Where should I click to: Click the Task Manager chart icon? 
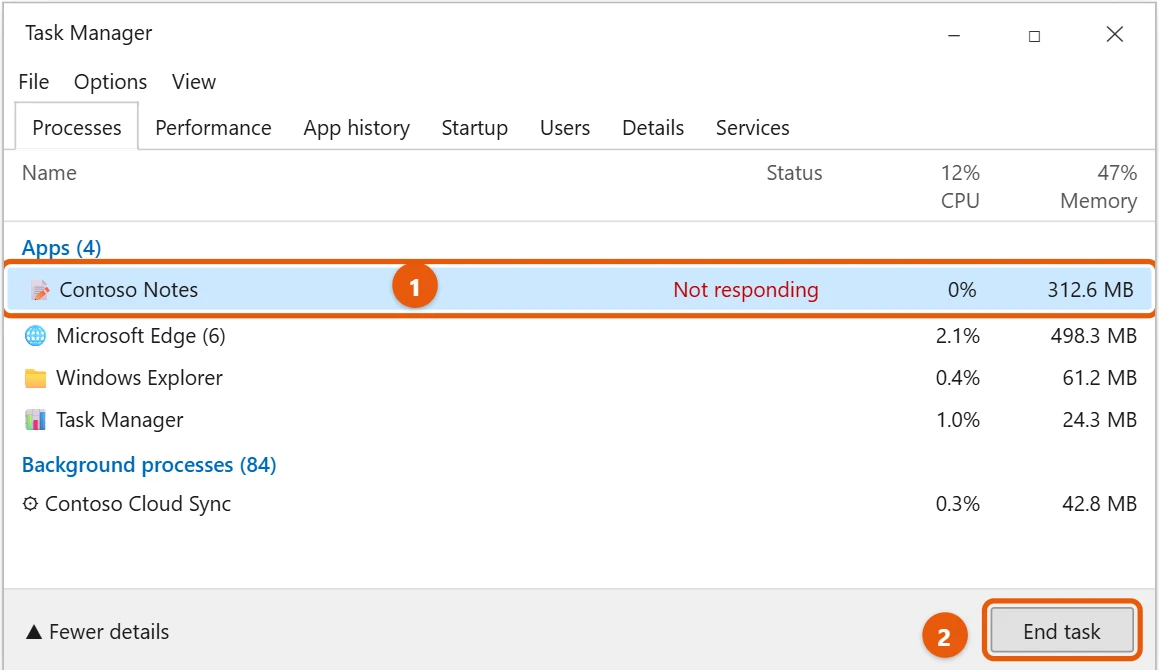(x=35, y=420)
